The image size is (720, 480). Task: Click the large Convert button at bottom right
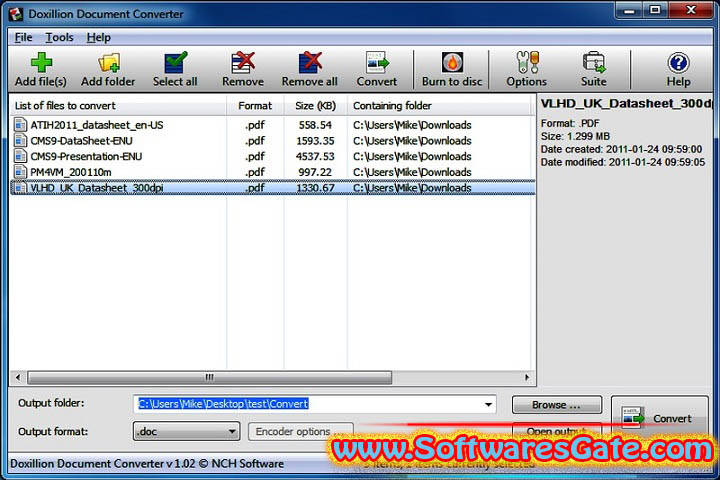pyautogui.click(x=659, y=418)
